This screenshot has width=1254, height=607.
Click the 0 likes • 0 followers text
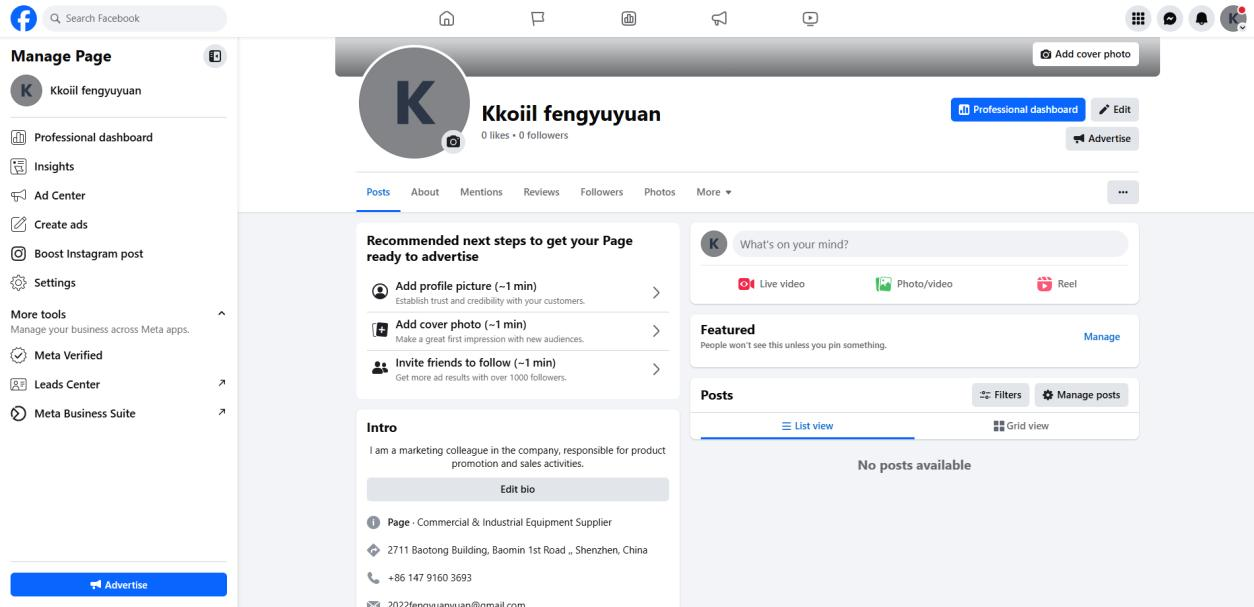pyautogui.click(x=524, y=135)
